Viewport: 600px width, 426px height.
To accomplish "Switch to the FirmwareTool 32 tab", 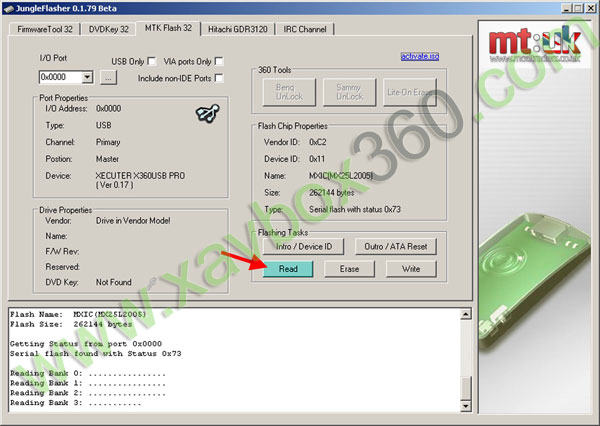I will 45,29.
